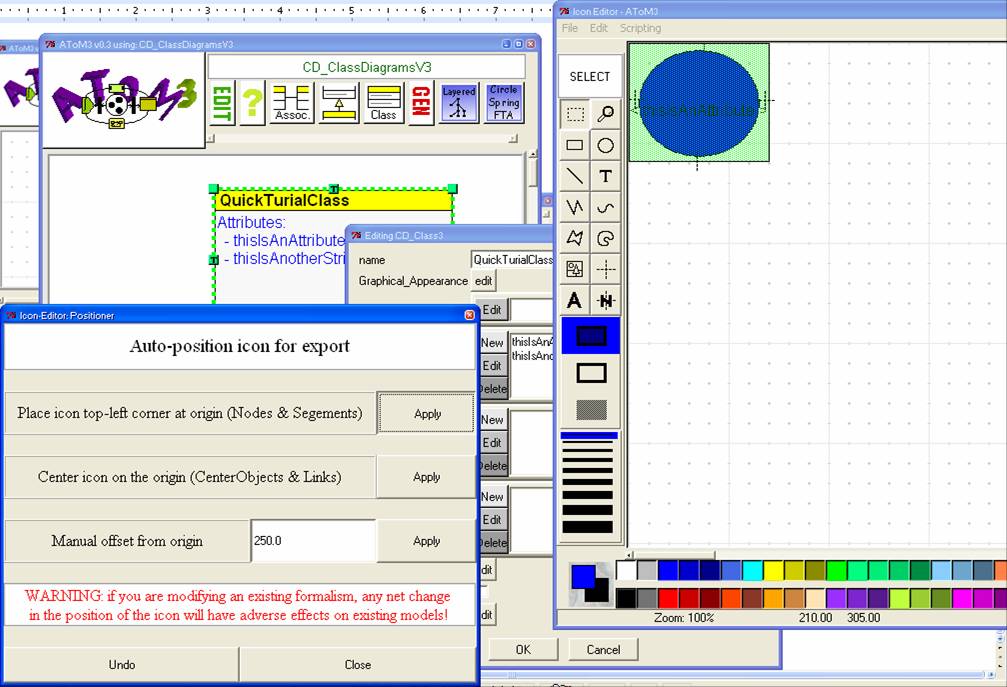Select the thickest line width option
Image resolution: width=1007 pixels, height=687 pixels.
588,527
